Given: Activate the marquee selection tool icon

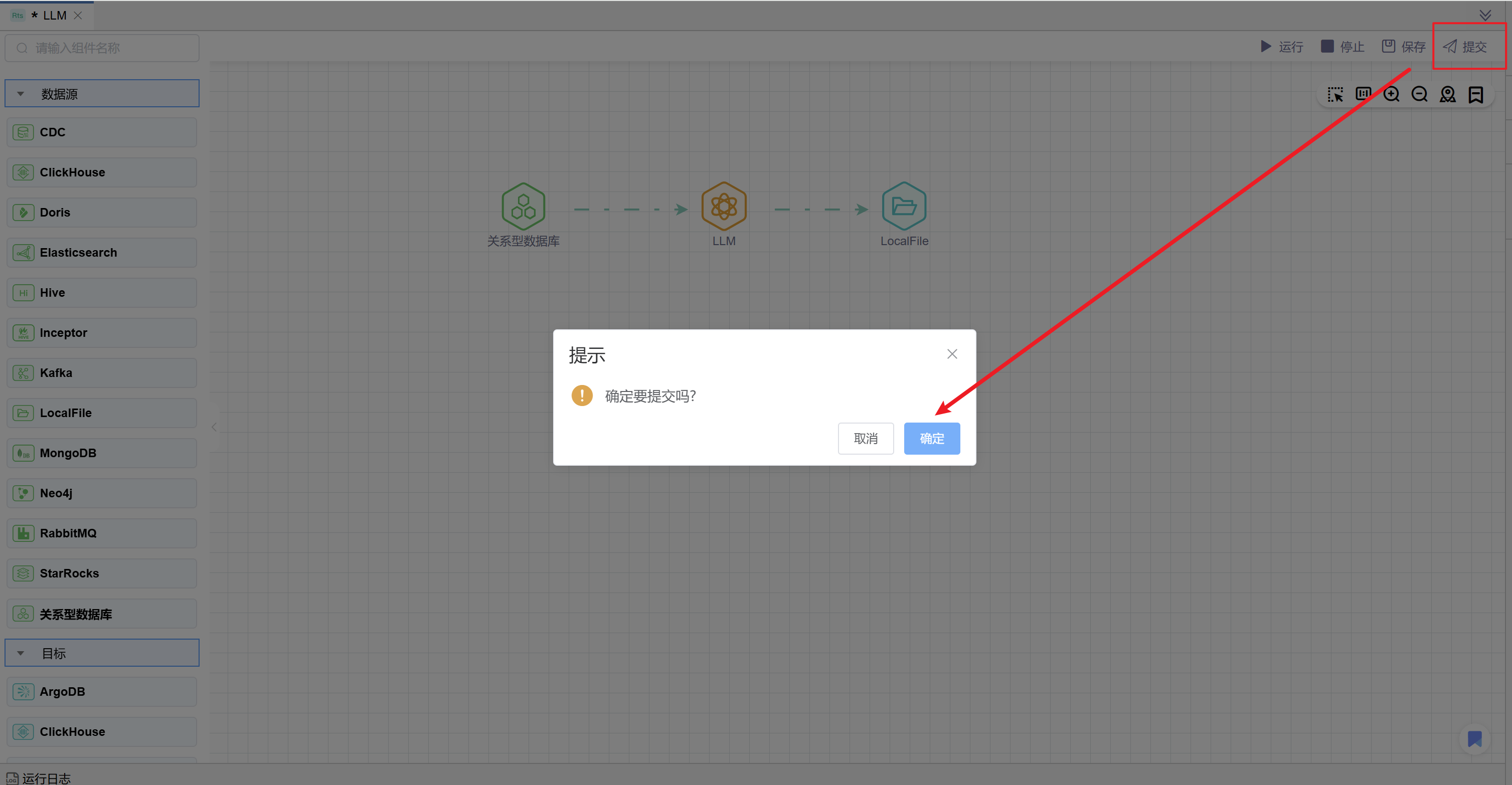Looking at the screenshot, I should click(x=1335, y=94).
